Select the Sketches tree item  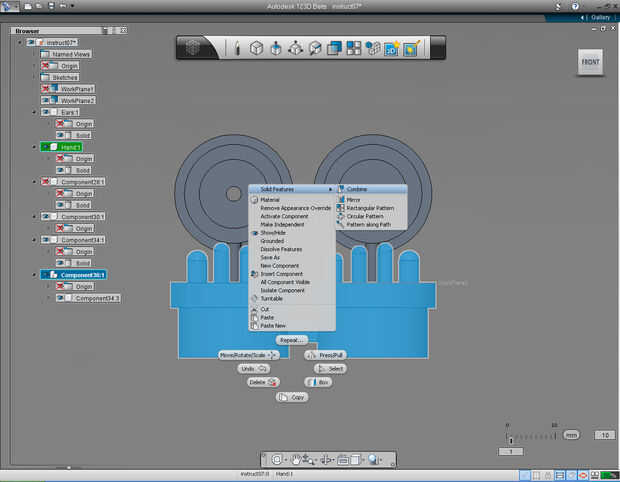60,77
